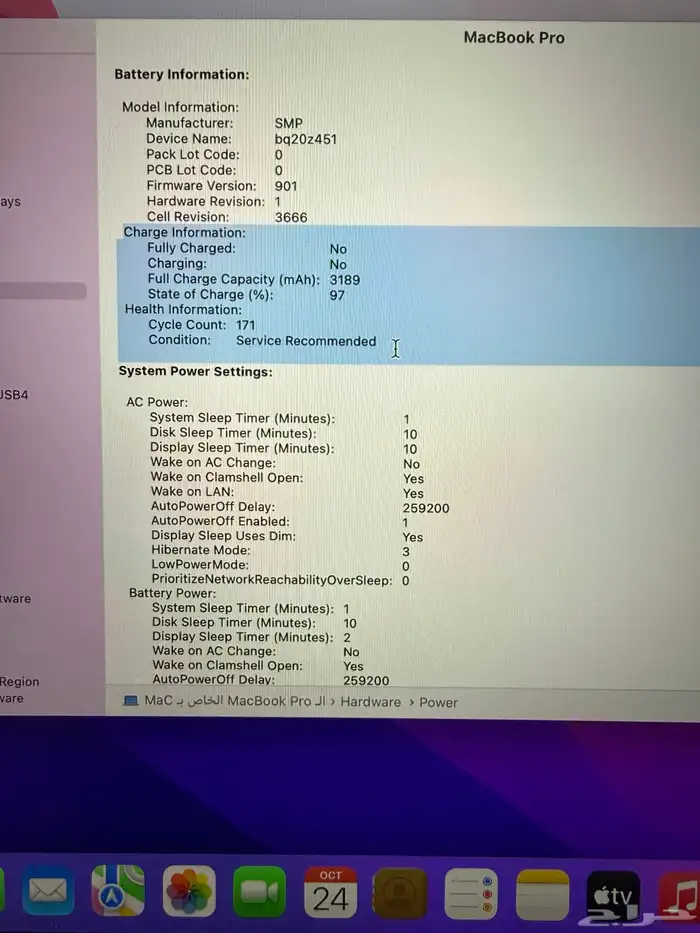Open the Mail app in the Dock
This screenshot has height=933, width=700.
click(47, 891)
